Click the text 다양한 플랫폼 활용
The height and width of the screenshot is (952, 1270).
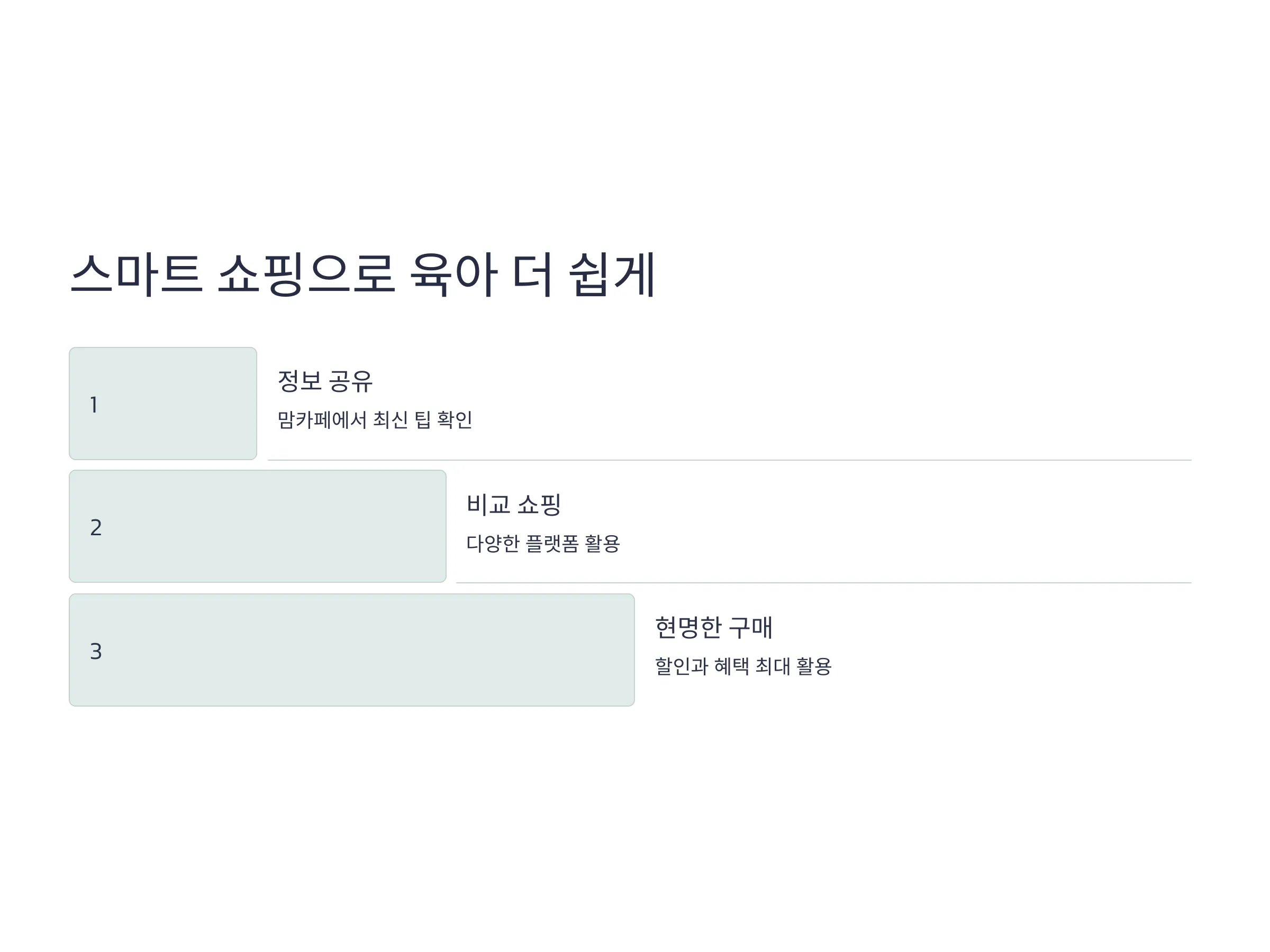(x=543, y=543)
